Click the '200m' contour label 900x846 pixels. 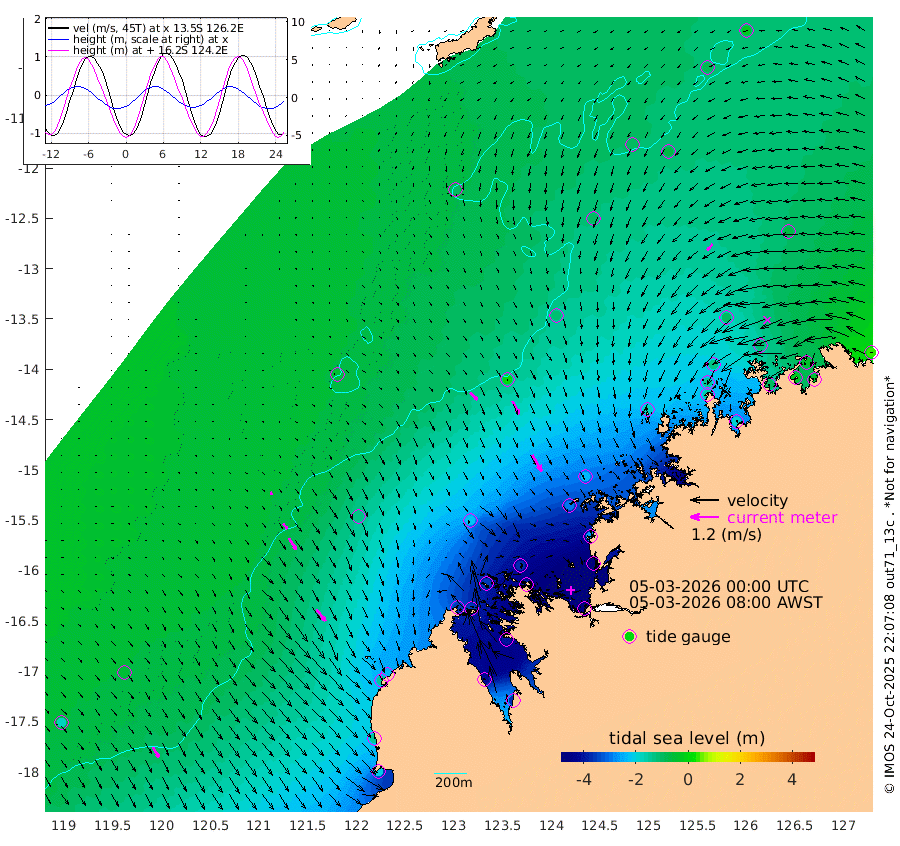453,782
